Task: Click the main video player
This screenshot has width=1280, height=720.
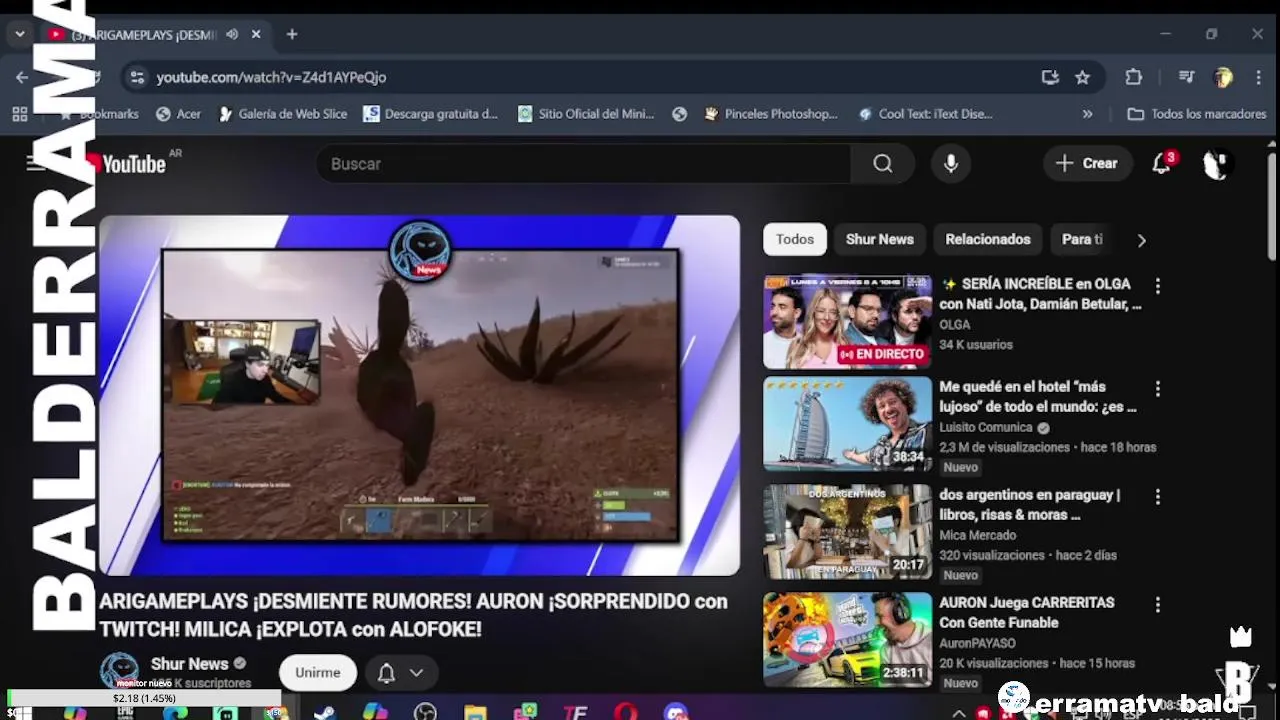Action: [x=419, y=396]
